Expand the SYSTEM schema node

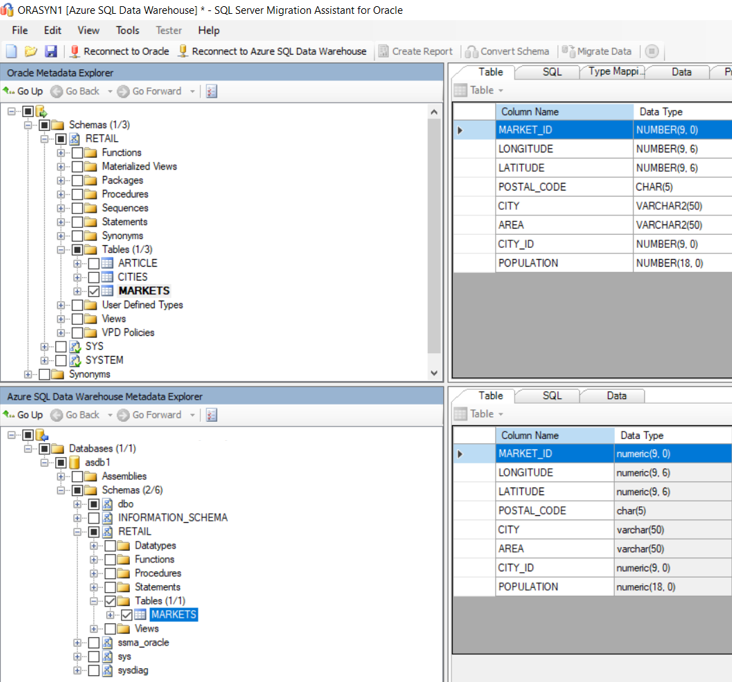[x=44, y=360]
